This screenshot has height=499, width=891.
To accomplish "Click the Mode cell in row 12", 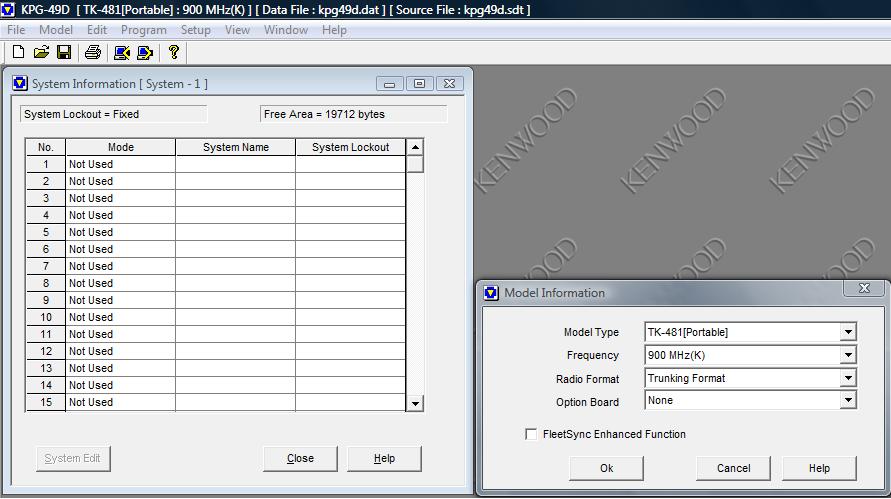I will 120,351.
